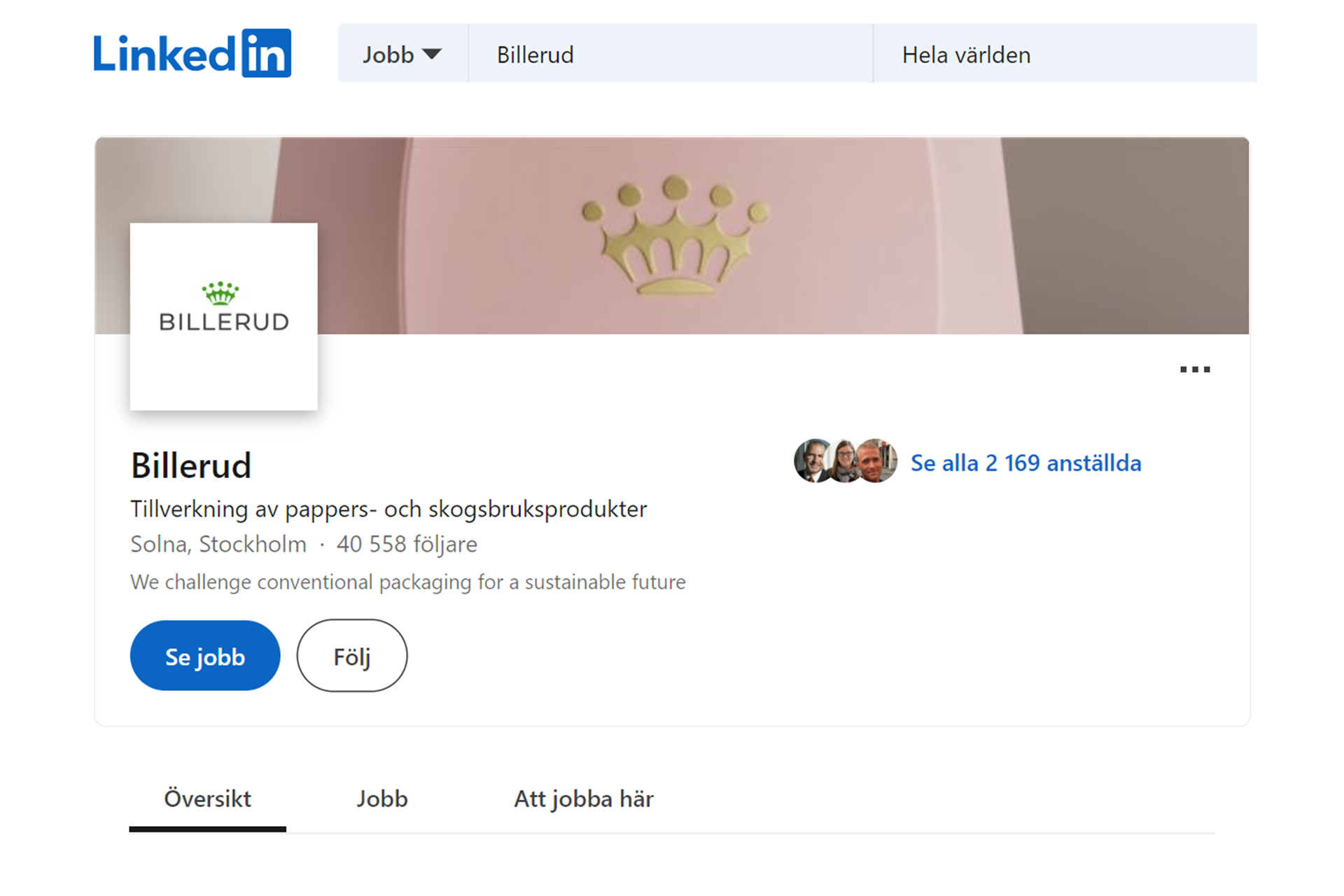Click the Hela världen location field
This screenshot has height=896, width=1344.
(x=1063, y=55)
